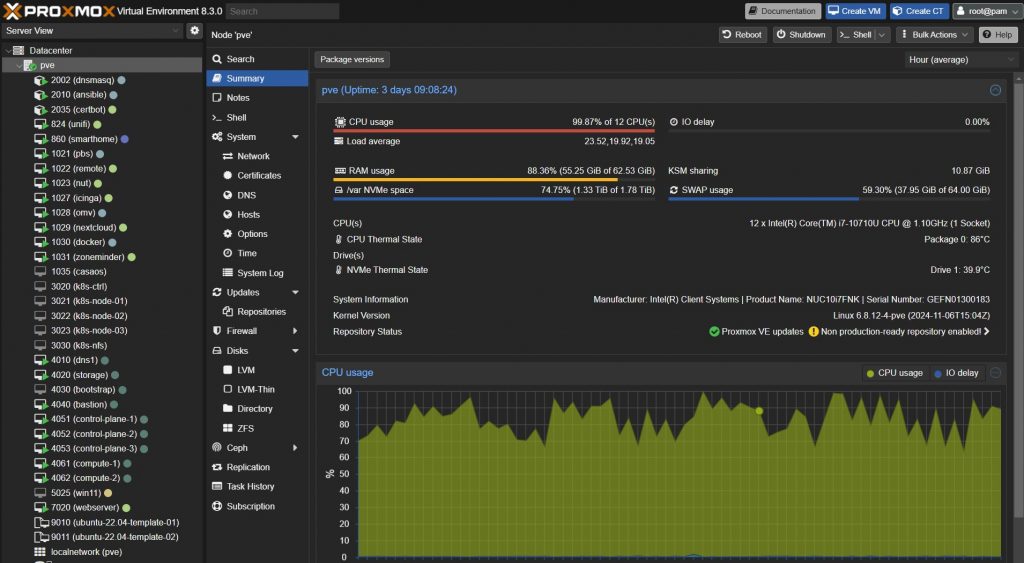
Task: Open Task History from the sidebar
Action: [249, 486]
